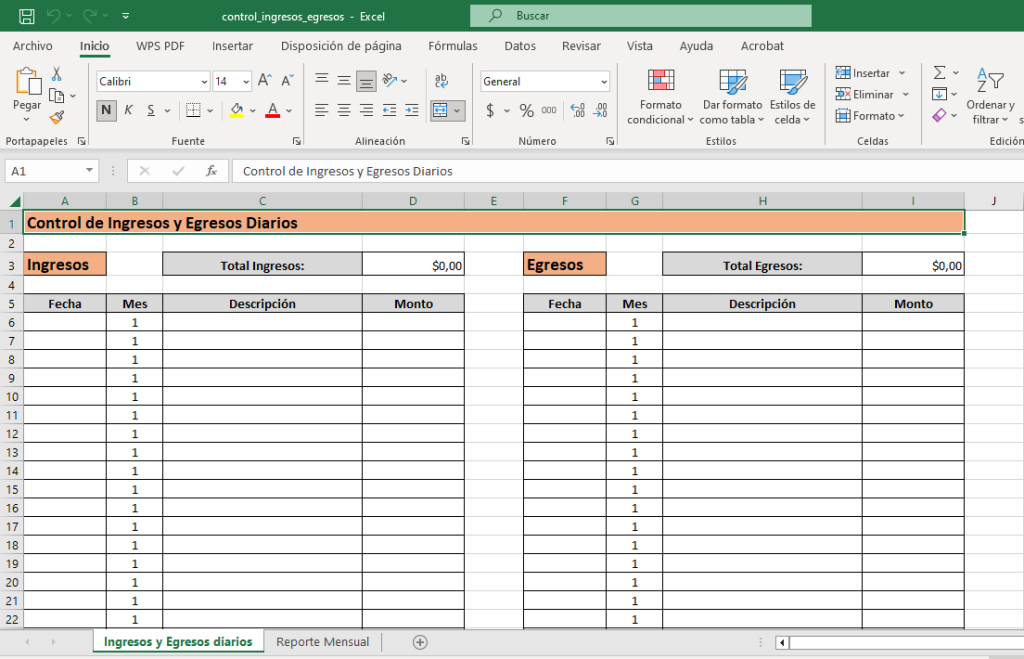The width and height of the screenshot is (1024, 659).
Task: Click the Increase Font Size icon
Action: (265, 81)
